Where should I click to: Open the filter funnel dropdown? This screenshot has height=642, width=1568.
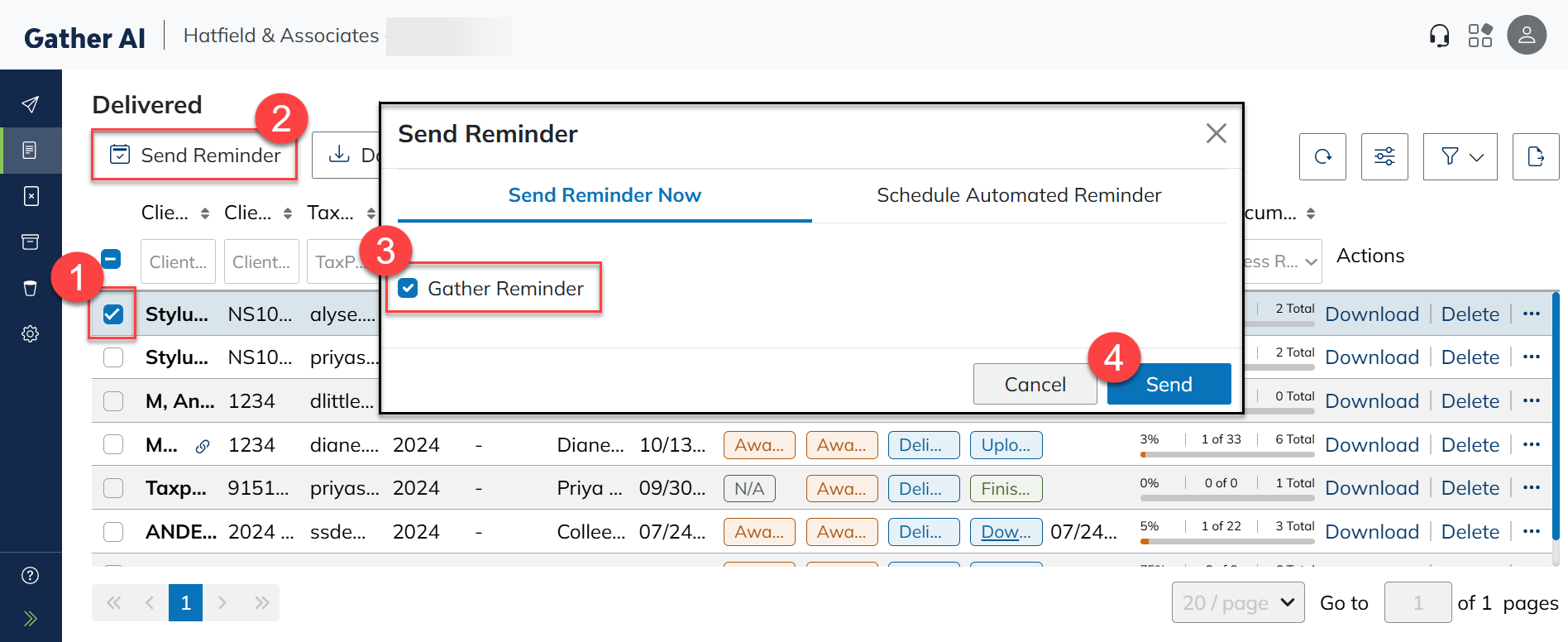tap(1459, 156)
